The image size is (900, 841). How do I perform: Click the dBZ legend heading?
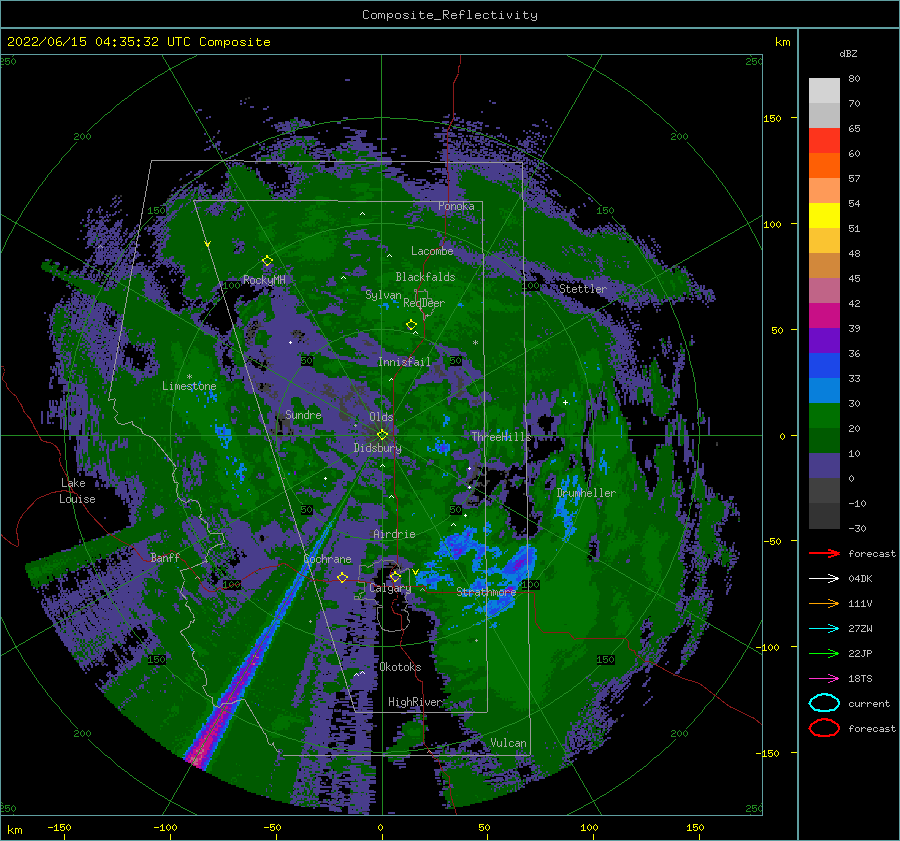[848, 53]
